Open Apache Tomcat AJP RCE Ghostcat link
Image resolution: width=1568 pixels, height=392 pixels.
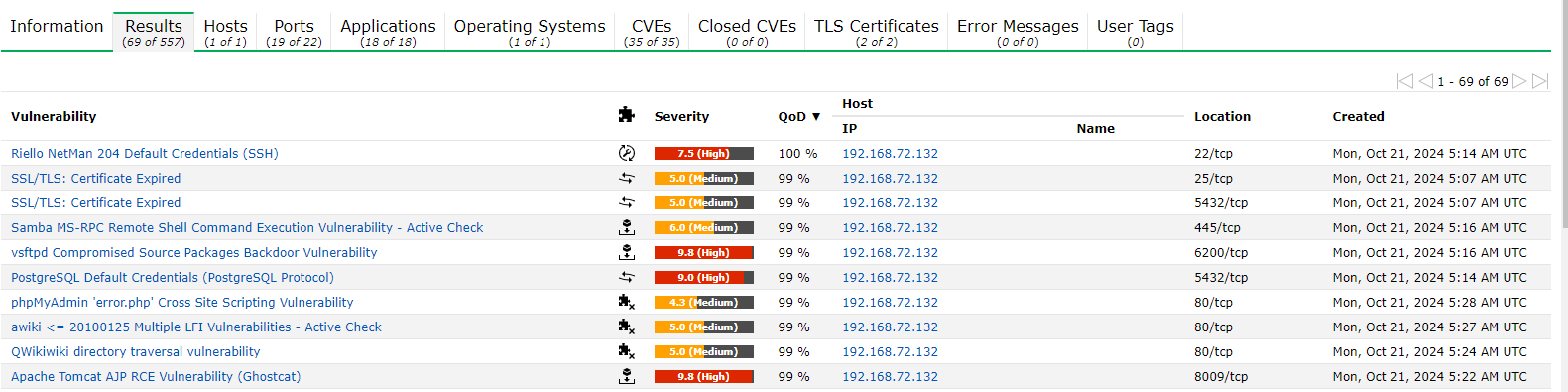click(x=156, y=376)
